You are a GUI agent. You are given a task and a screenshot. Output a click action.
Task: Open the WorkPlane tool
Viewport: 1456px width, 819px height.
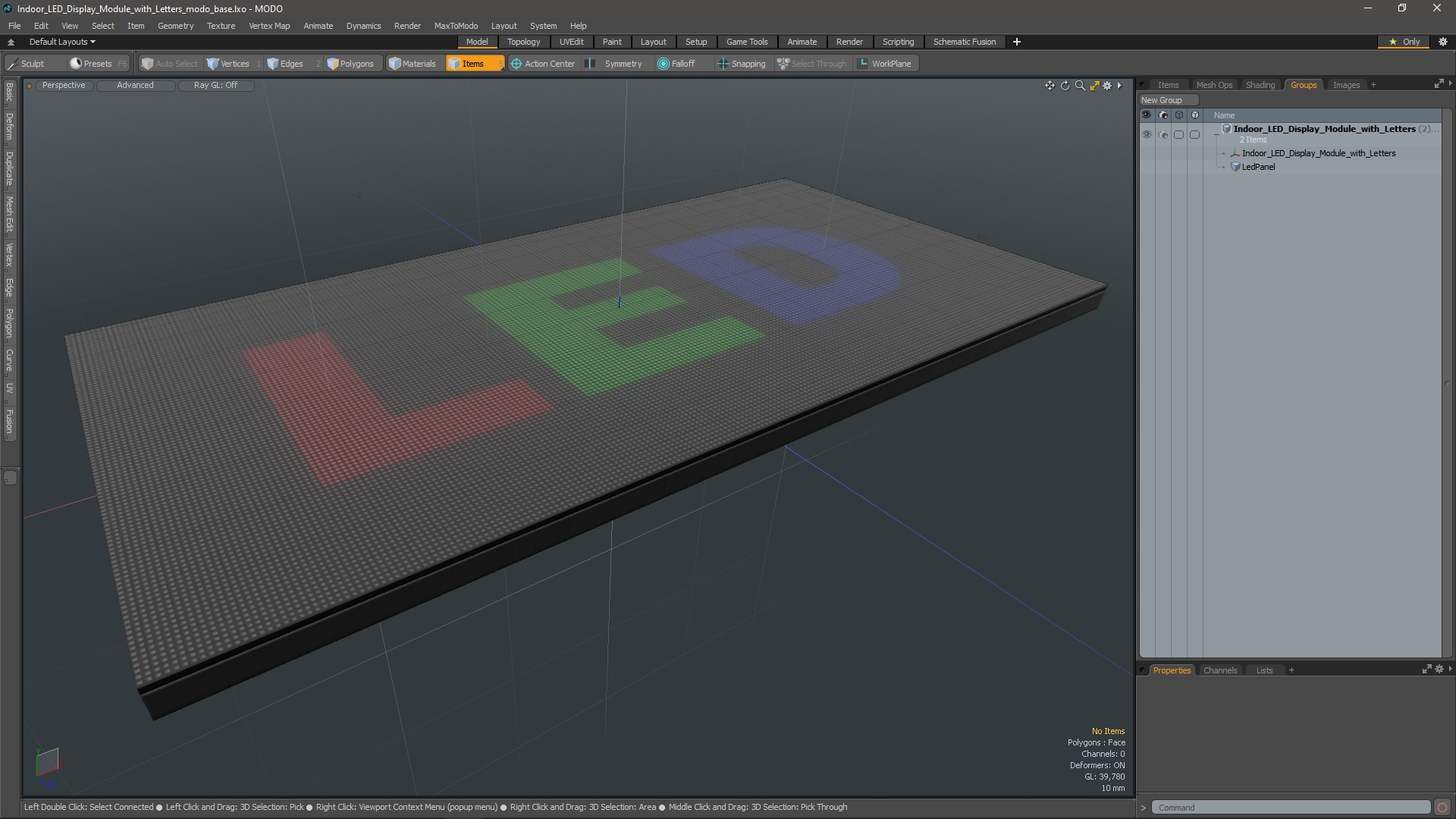point(884,64)
